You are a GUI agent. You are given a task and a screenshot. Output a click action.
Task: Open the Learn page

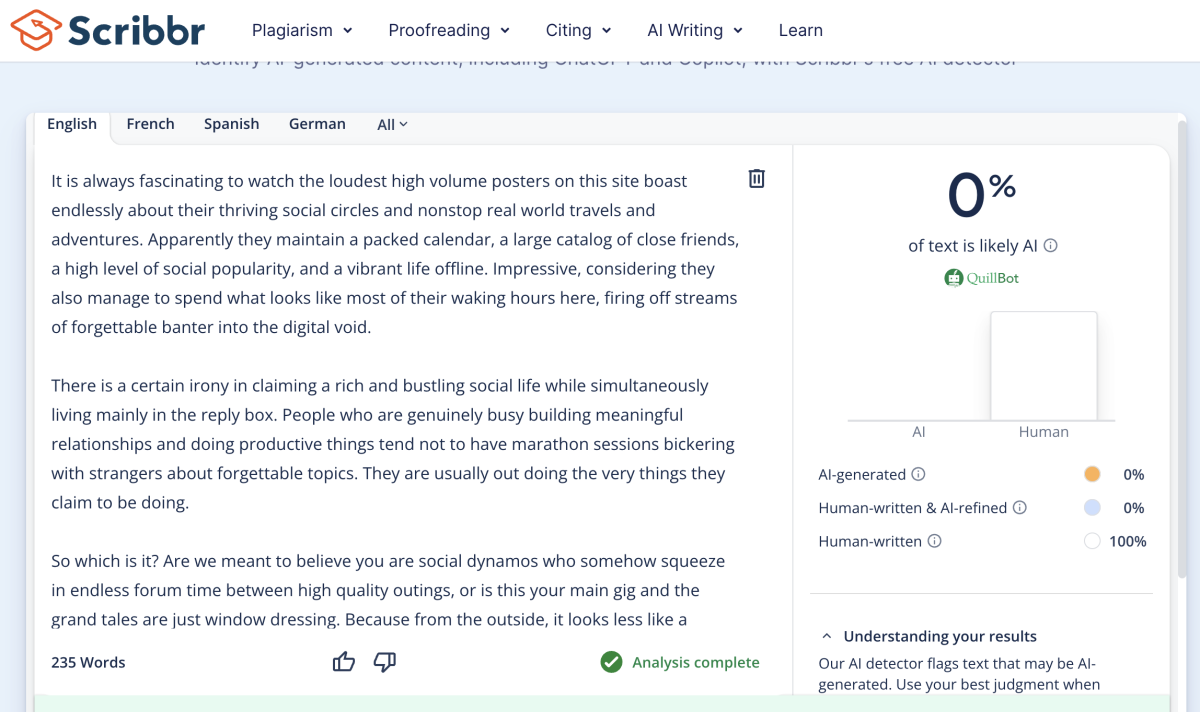(x=800, y=30)
